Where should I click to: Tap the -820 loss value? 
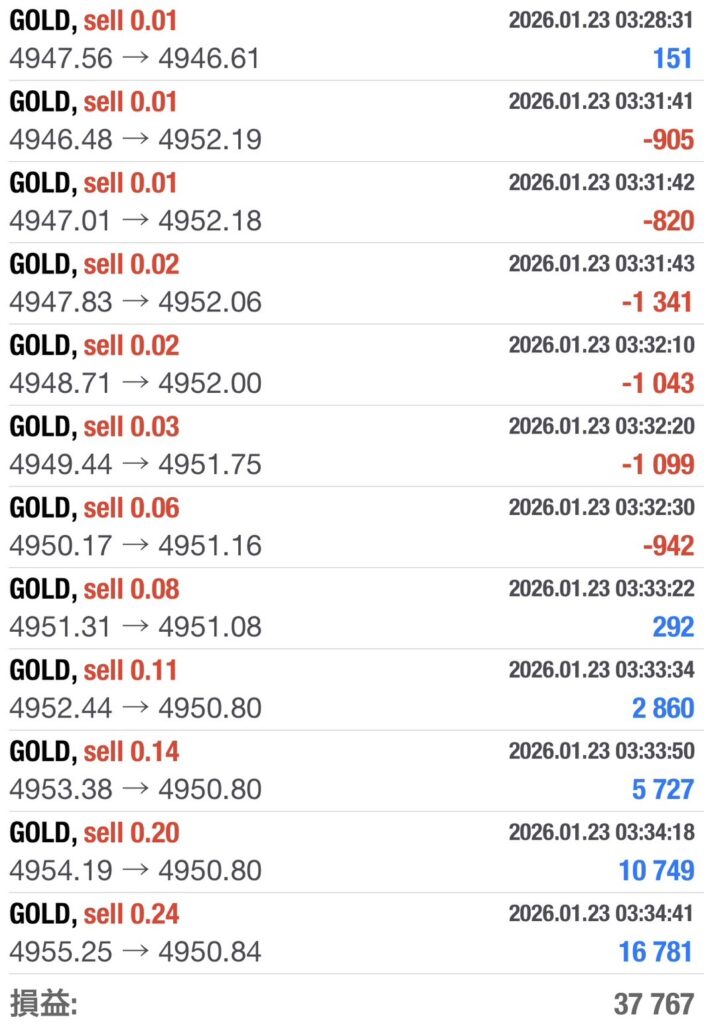pyautogui.click(x=668, y=221)
